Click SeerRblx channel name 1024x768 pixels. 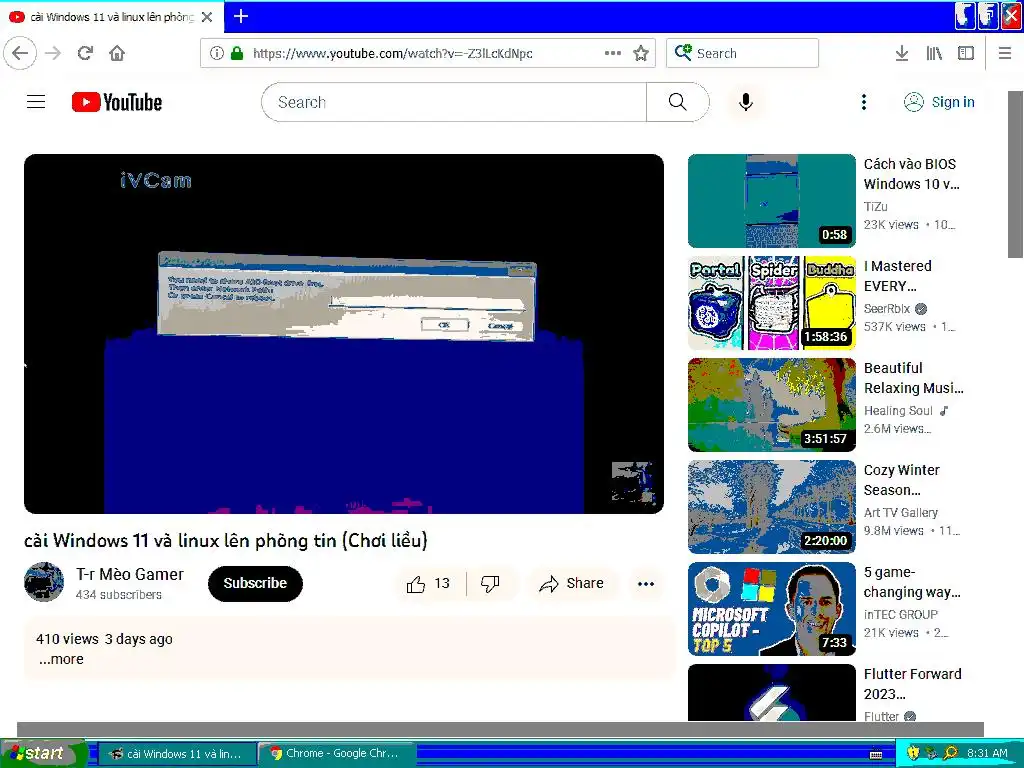(887, 308)
